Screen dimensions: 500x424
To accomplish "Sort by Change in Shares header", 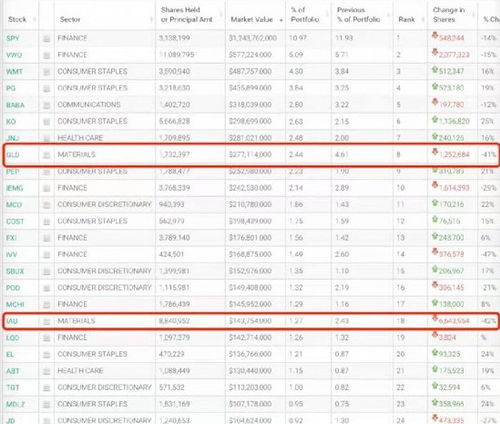I will [x=449, y=15].
